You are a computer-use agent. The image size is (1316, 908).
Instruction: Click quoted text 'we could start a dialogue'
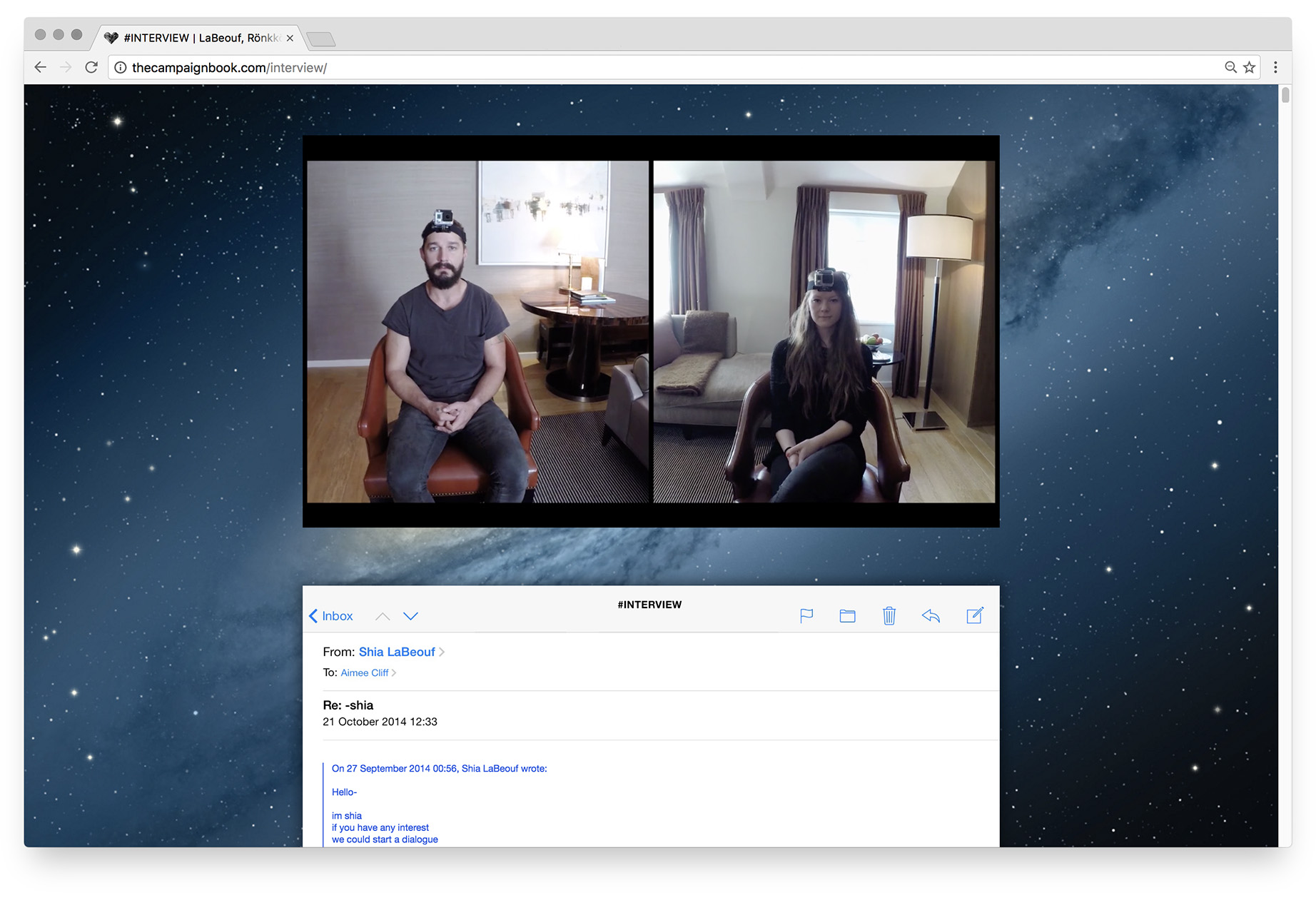pyautogui.click(x=385, y=839)
